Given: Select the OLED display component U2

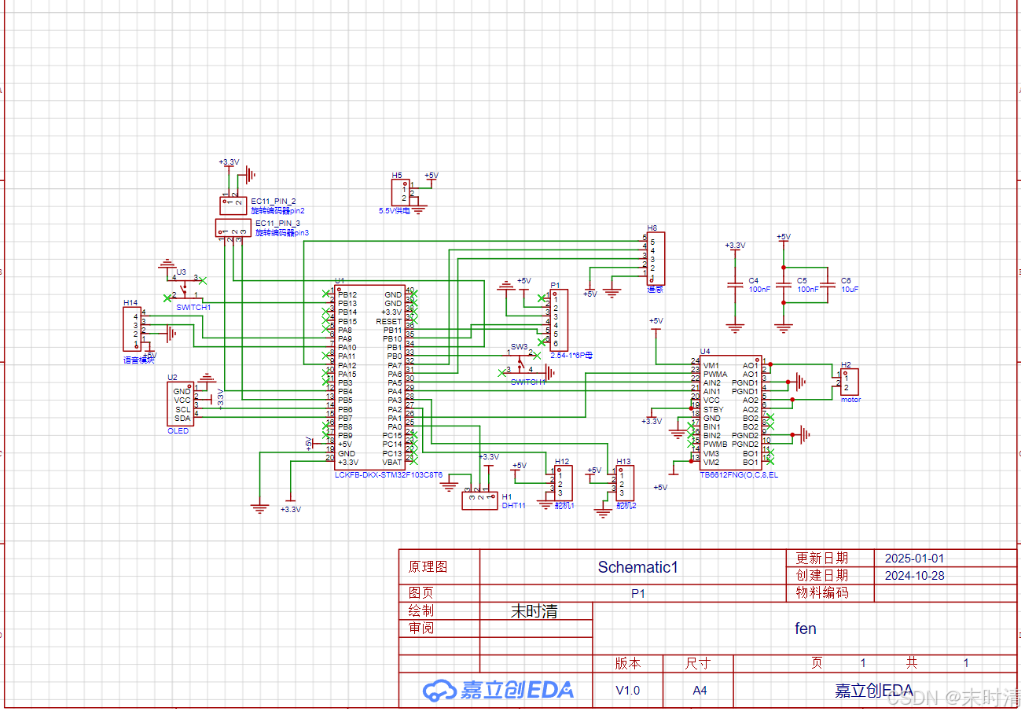Looking at the screenshot, I should point(181,404).
